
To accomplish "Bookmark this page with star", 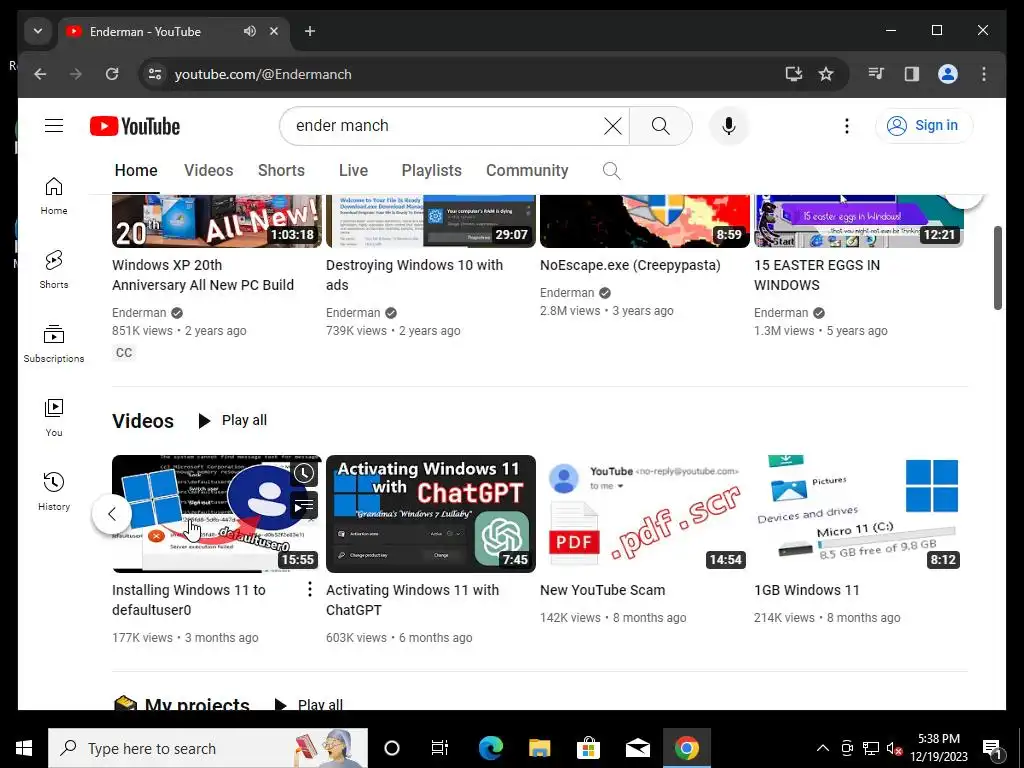I will (826, 74).
